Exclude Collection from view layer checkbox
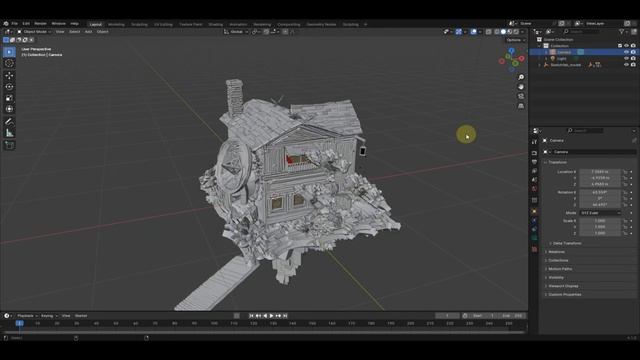 click(620, 46)
